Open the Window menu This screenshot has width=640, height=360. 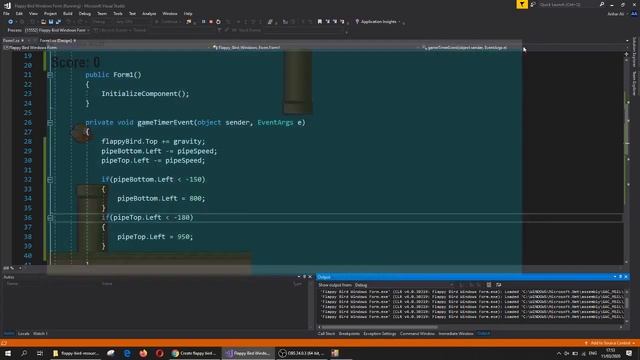pyautogui.click(x=170, y=13)
